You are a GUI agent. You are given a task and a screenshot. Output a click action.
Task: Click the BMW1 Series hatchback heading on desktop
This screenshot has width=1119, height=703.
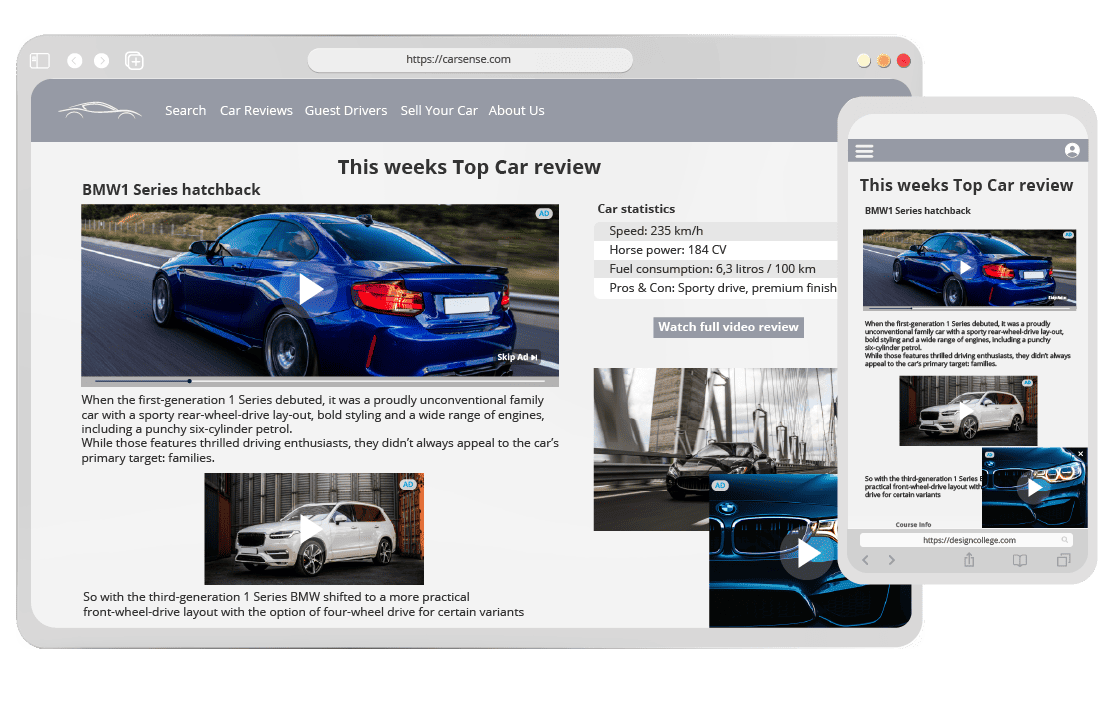coord(171,190)
